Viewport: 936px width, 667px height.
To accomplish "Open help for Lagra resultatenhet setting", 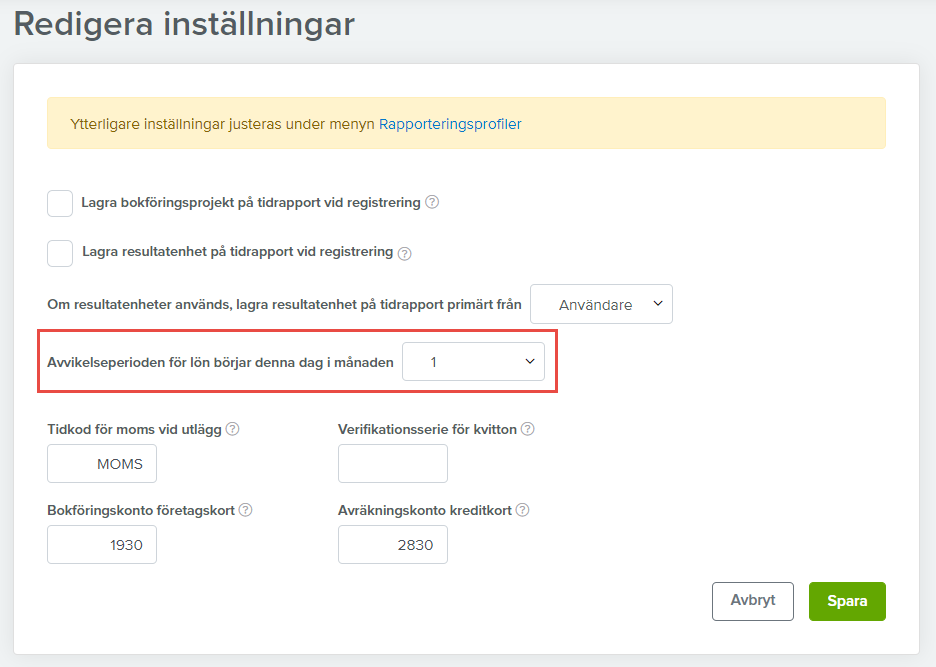I will pos(405,253).
